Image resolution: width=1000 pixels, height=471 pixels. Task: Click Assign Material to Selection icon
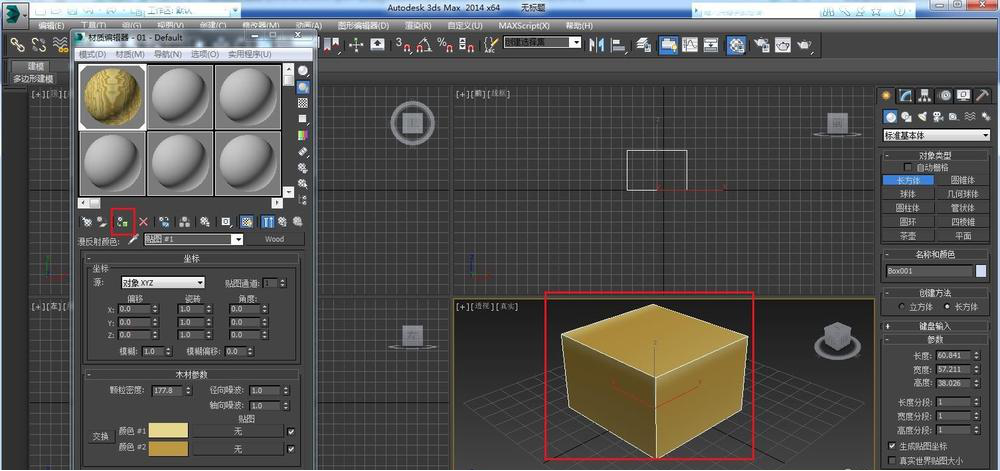click(x=122, y=221)
